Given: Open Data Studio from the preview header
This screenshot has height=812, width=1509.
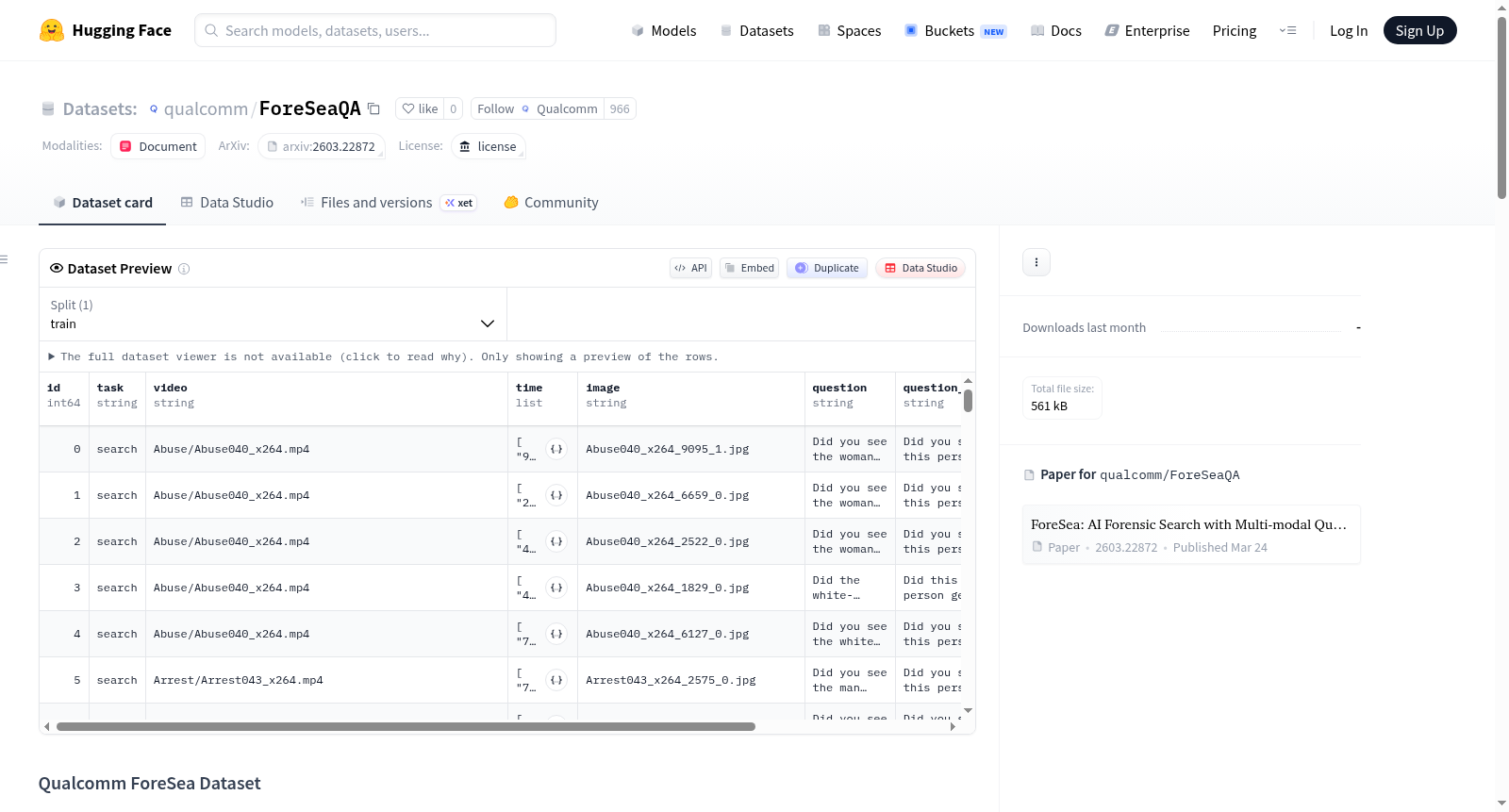Looking at the screenshot, I should (920, 268).
